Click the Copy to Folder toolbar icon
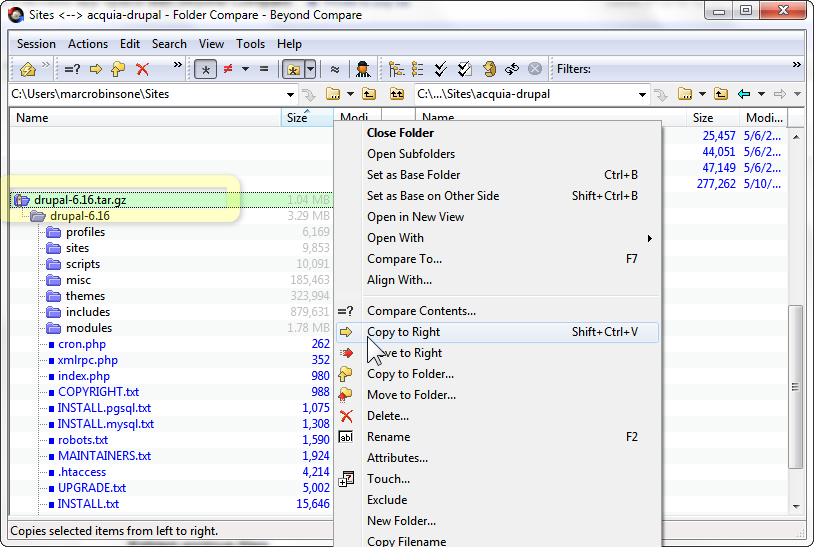The image size is (814, 547). tap(119, 69)
